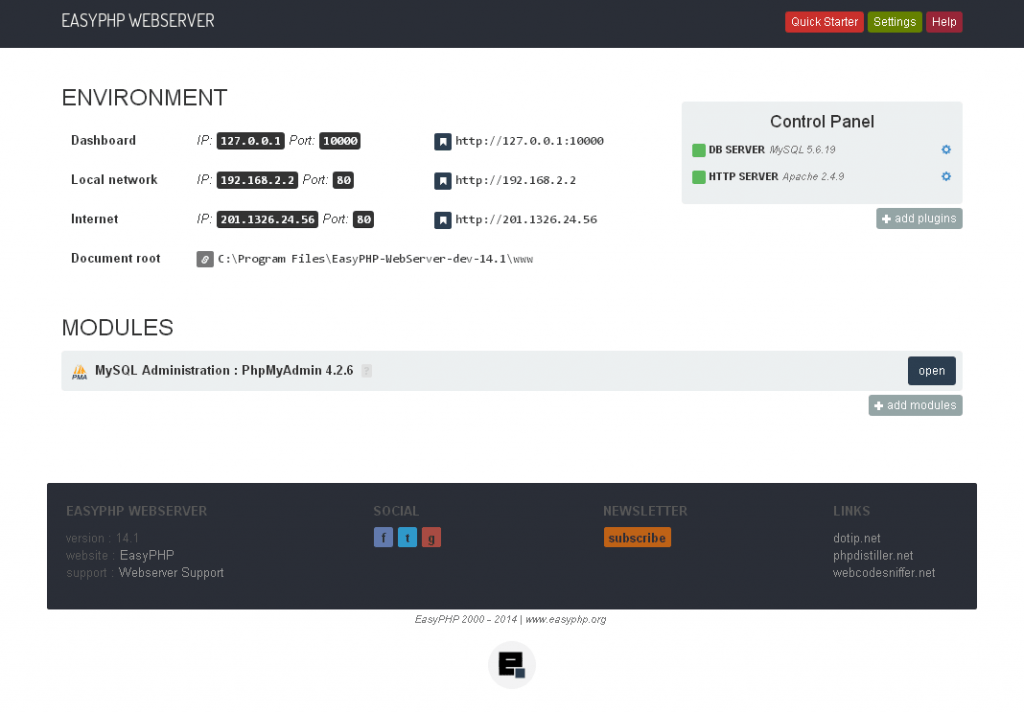1024x712 pixels.
Task: Click the add modules button
Action: pos(915,406)
